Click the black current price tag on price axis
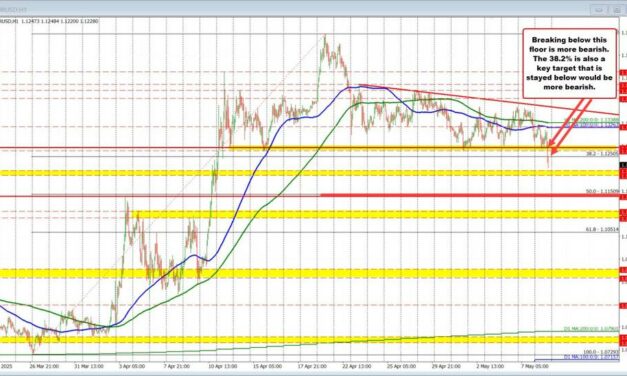 tap(623, 165)
